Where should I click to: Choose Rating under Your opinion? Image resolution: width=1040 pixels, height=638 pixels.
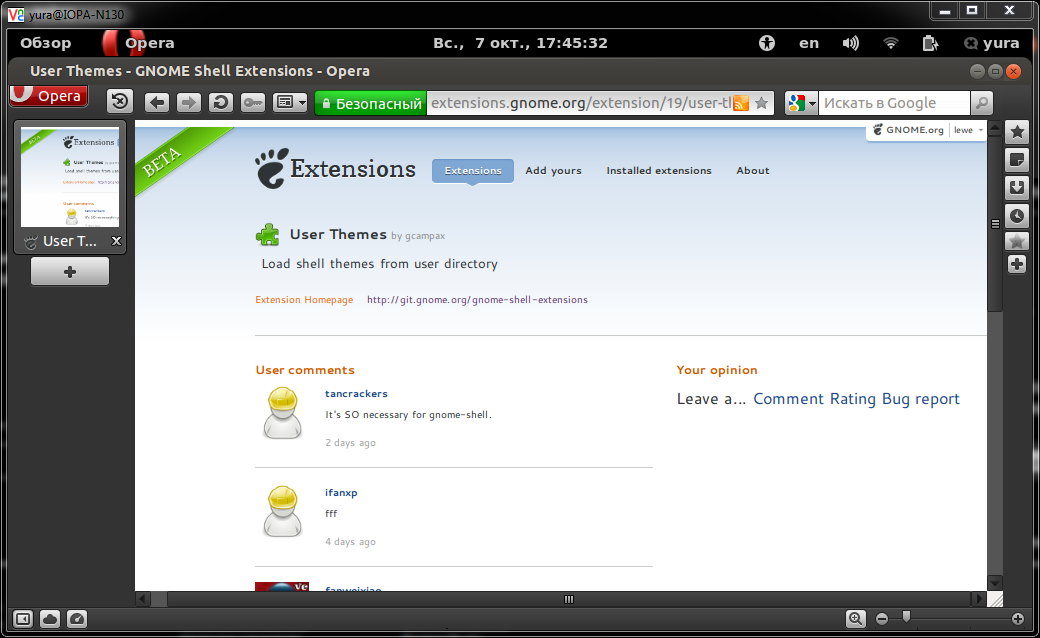(x=853, y=399)
